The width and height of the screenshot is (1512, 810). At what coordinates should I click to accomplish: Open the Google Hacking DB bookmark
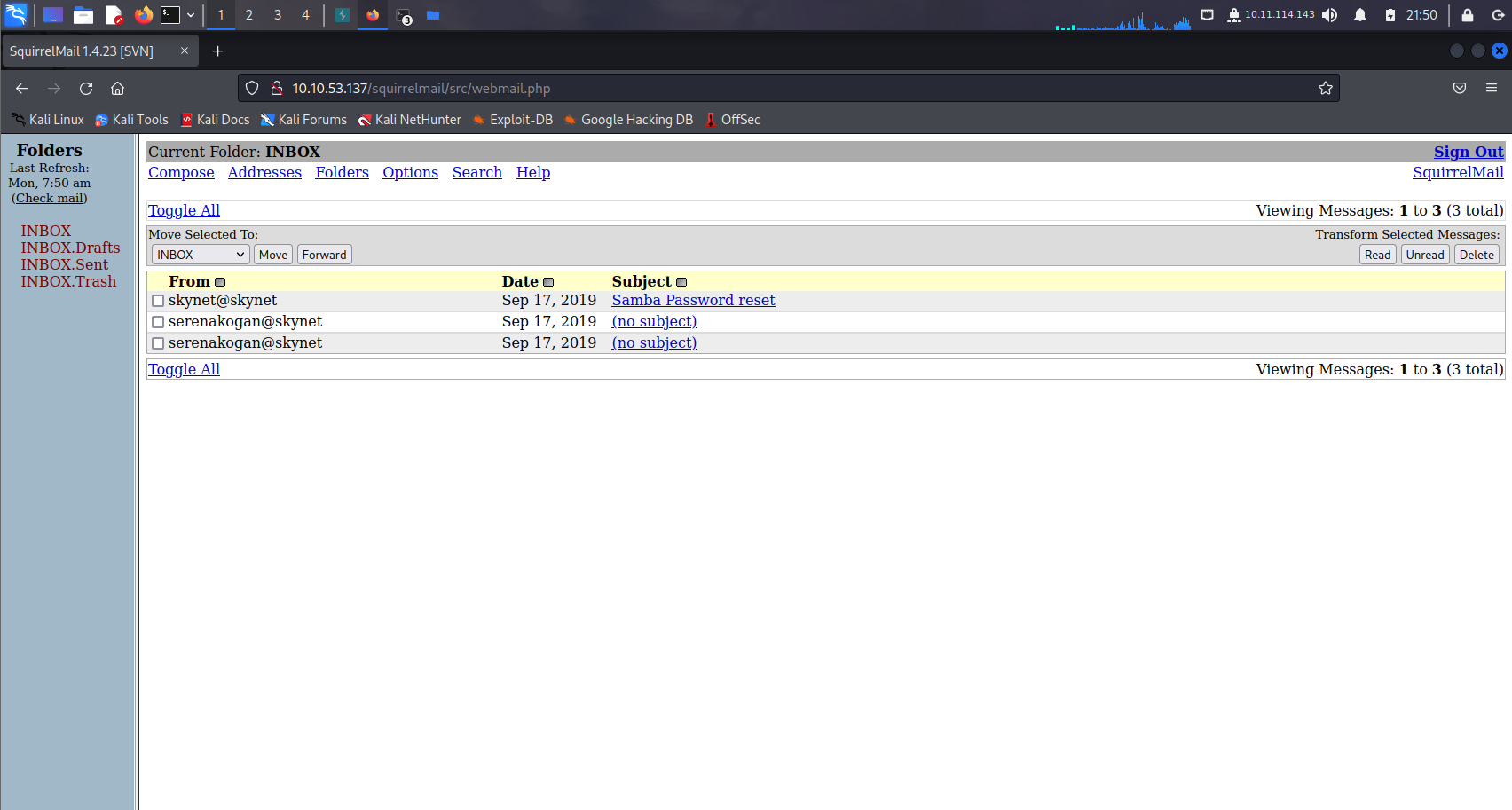(x=628, y=120)
